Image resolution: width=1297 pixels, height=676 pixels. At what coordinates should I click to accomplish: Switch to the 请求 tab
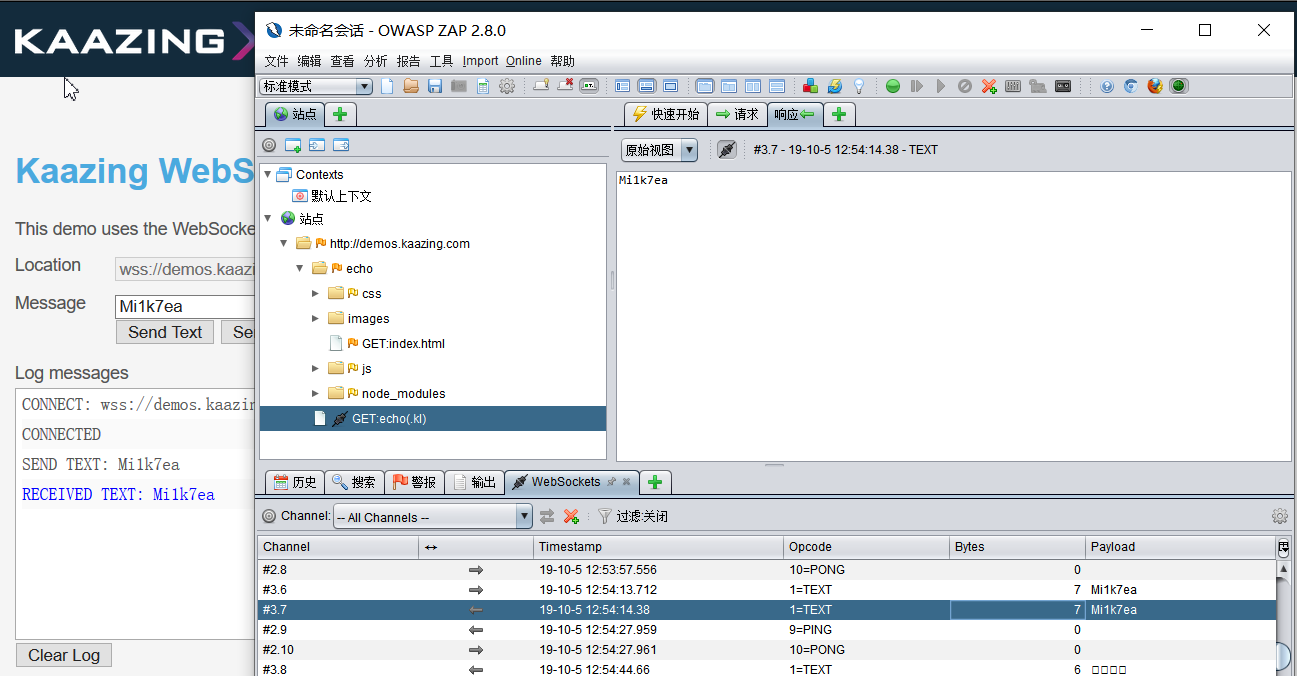(736, 114)
